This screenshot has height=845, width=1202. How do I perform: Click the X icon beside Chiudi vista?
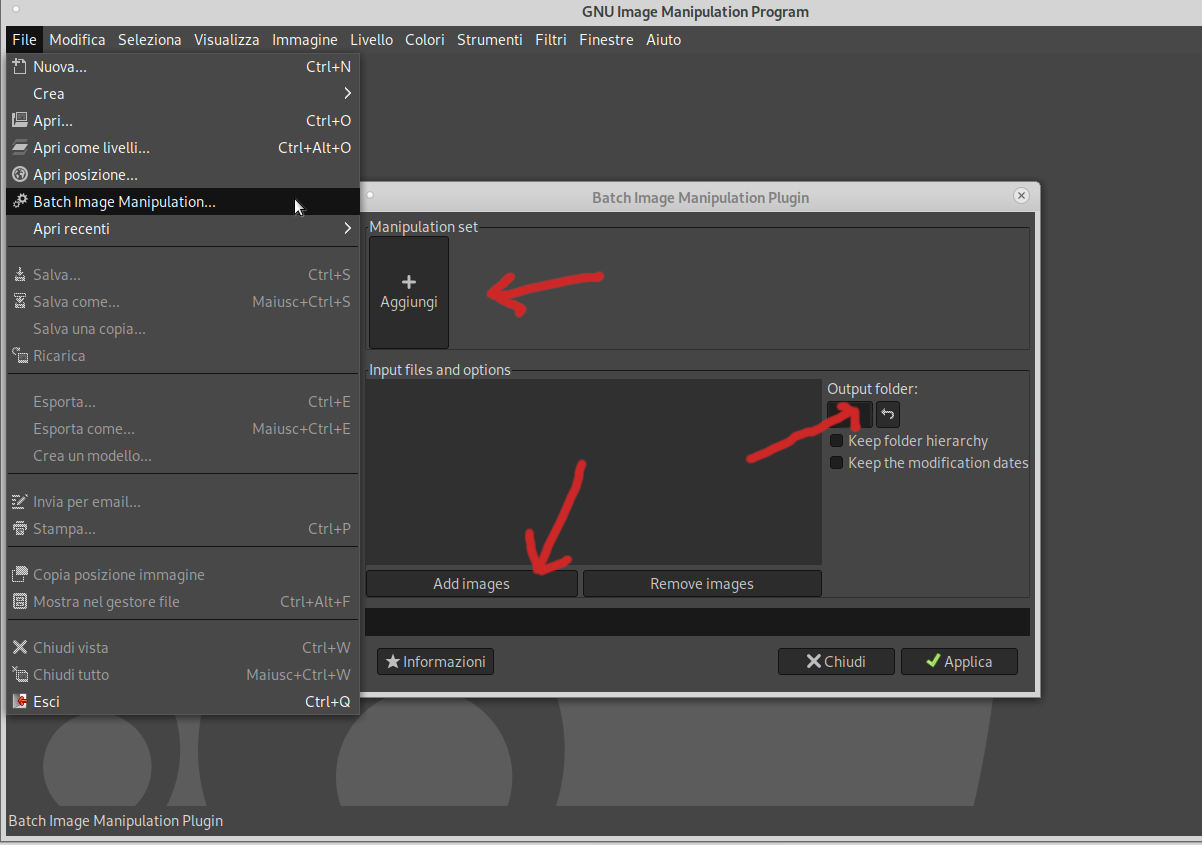pos(19,648)
